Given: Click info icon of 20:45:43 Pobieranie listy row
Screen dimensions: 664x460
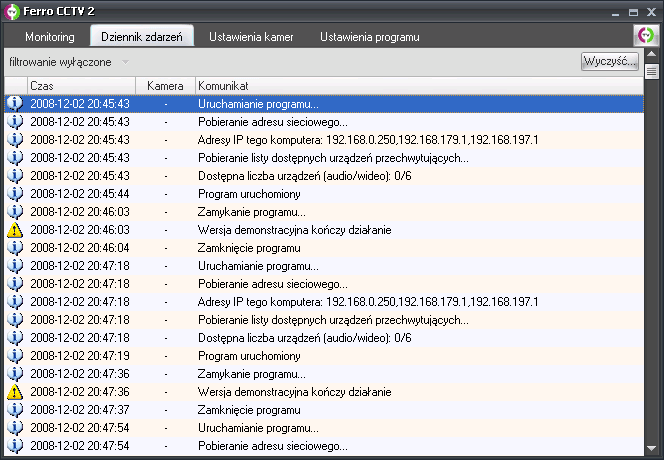Looking at the screenshot, I should point(15,158).
